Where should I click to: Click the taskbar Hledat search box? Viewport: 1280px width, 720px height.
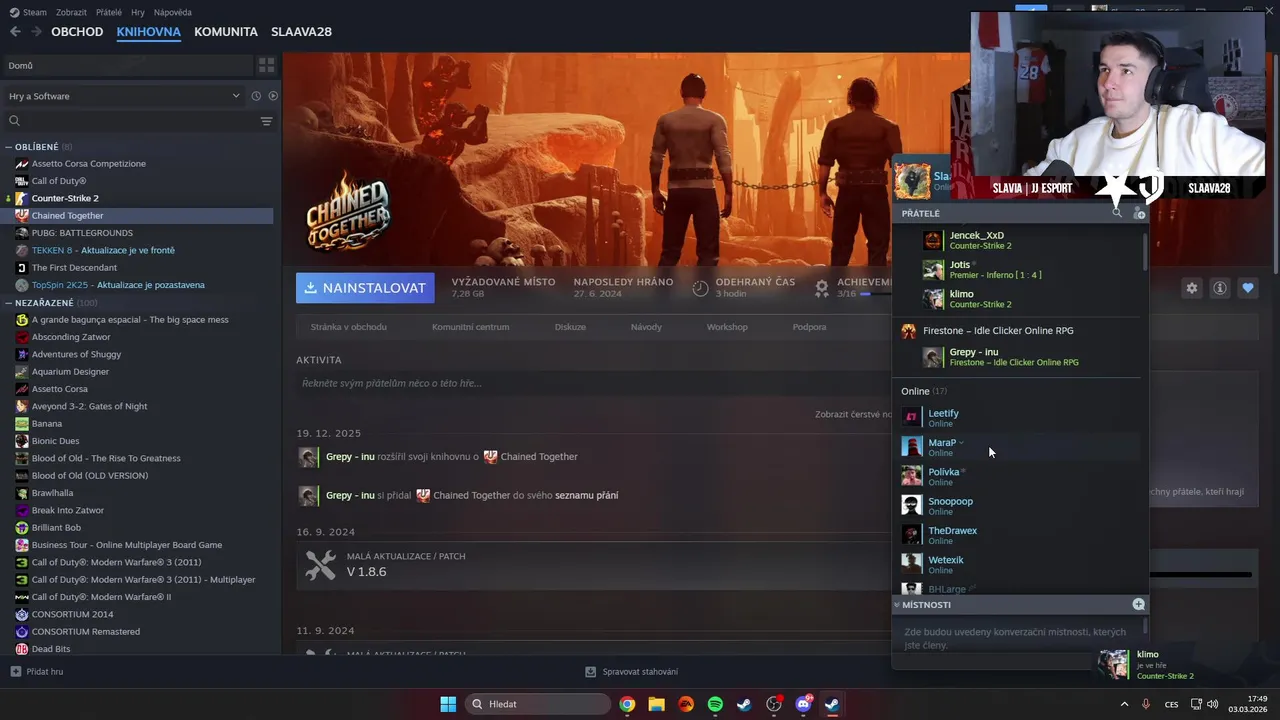(x=538, y=704)
